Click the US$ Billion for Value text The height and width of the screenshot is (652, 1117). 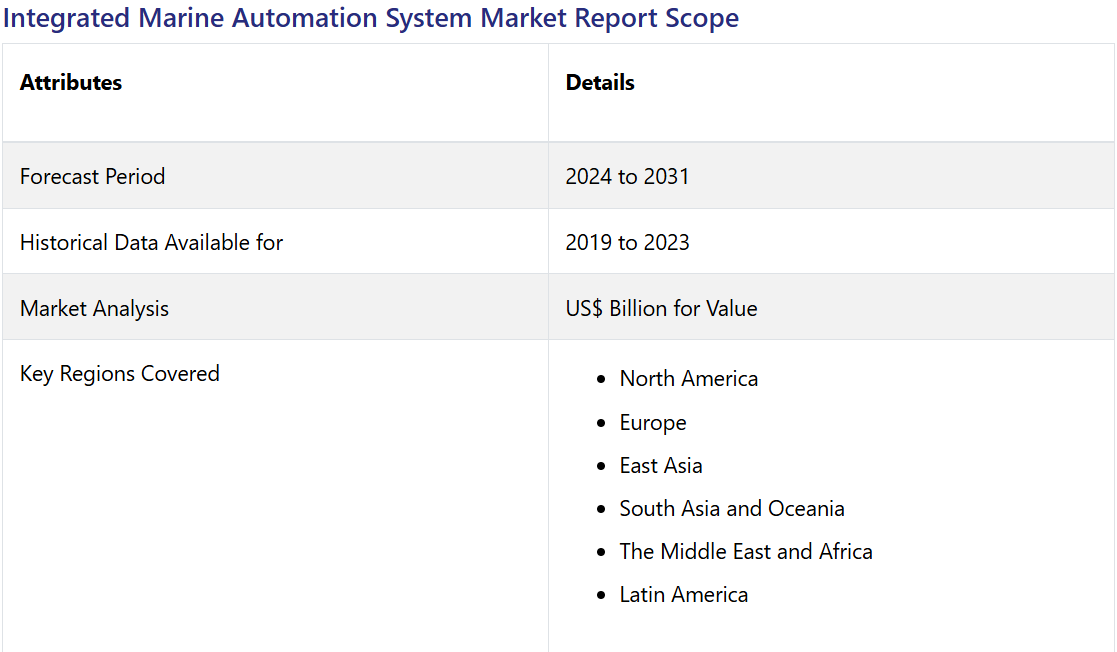661,309
